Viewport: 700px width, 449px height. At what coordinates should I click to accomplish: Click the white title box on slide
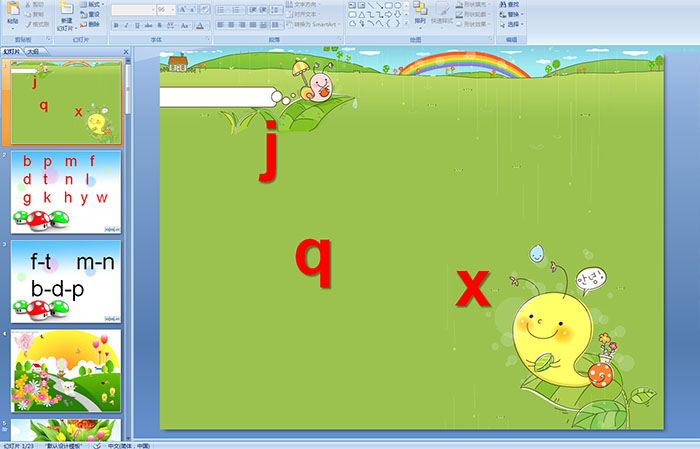(218, 97)
